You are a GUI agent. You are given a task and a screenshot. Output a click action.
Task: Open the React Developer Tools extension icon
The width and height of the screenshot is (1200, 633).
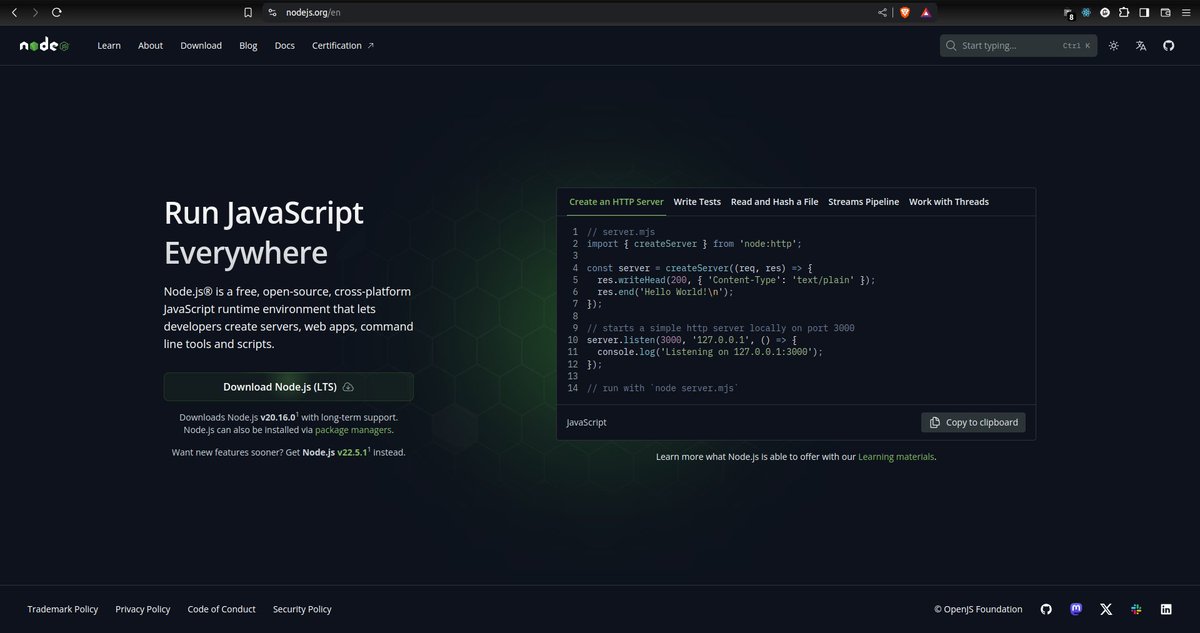pos(1086,12)
